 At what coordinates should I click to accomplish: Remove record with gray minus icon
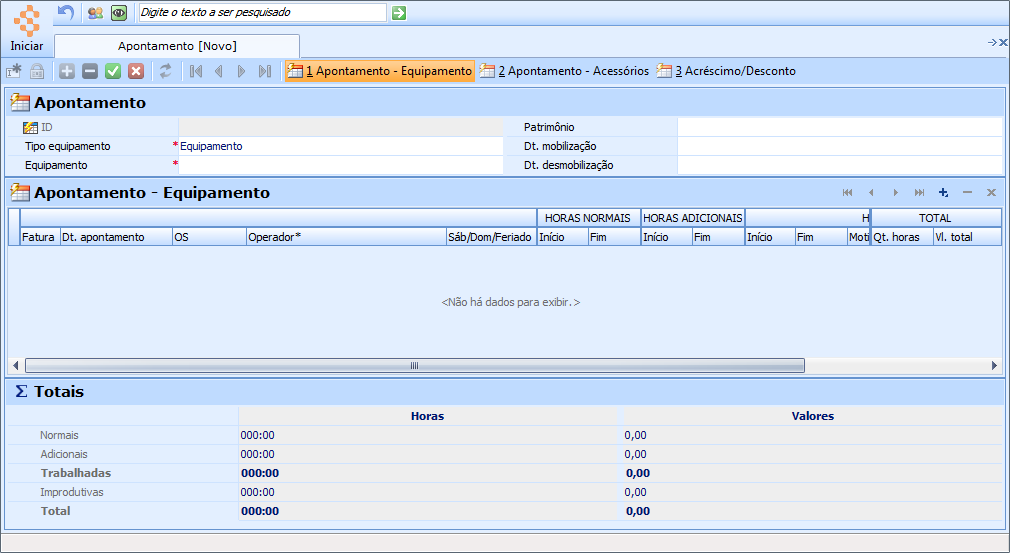pos(90,71)
